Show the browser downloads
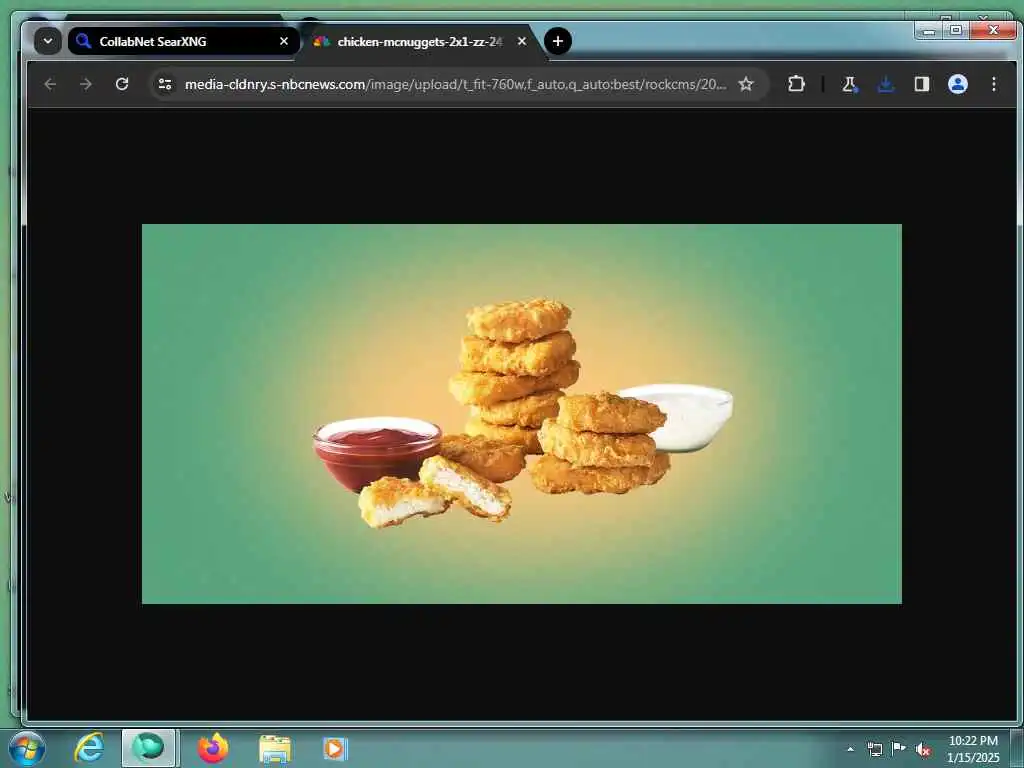 pos(886,84)
